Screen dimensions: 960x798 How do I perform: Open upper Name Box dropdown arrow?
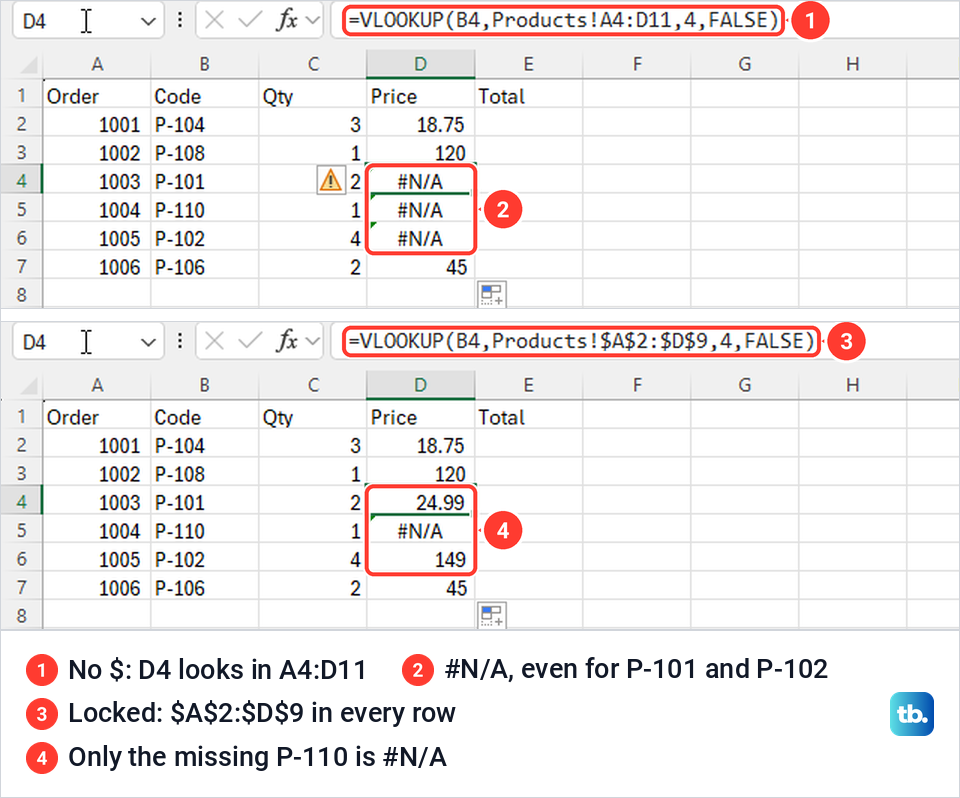point(148,22)
